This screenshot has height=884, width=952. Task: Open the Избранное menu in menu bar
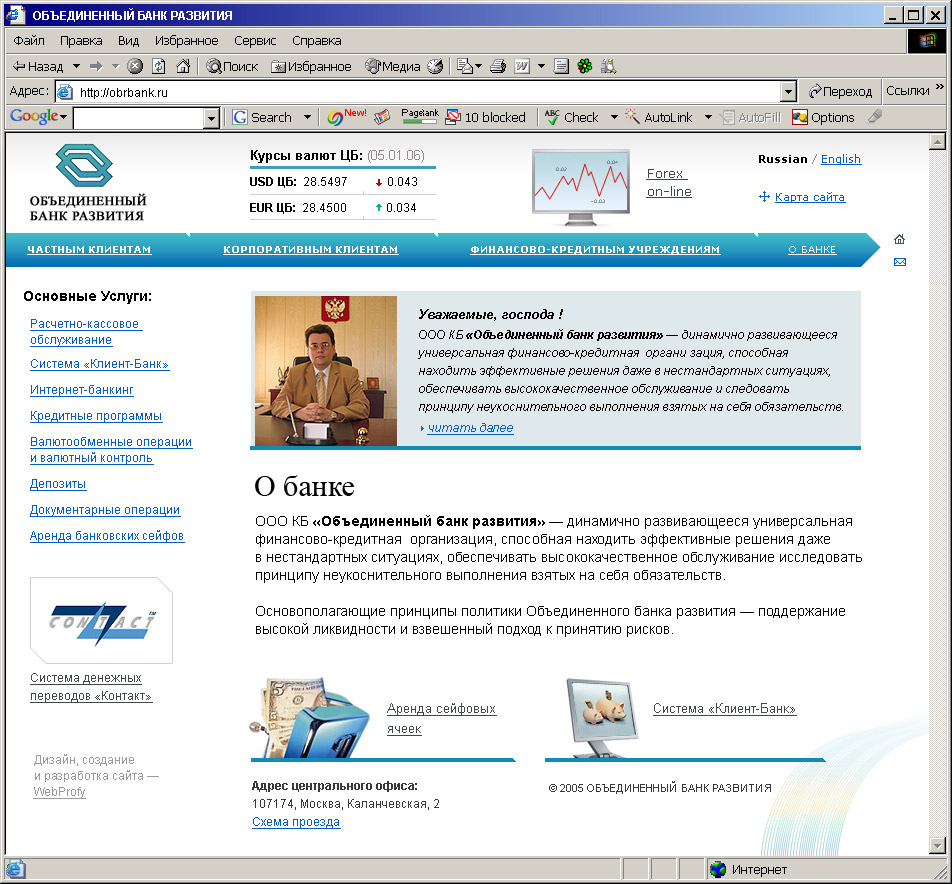coord(186,41)
